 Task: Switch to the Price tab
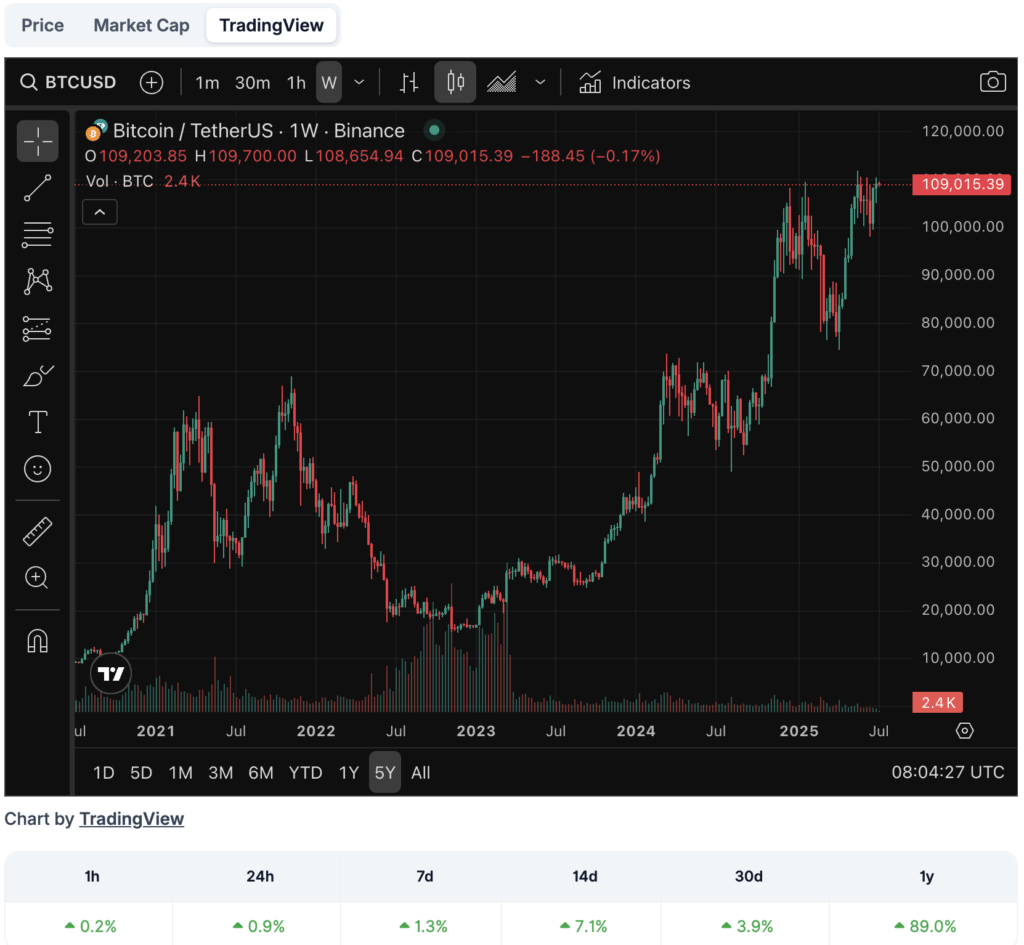pos(42,25)
